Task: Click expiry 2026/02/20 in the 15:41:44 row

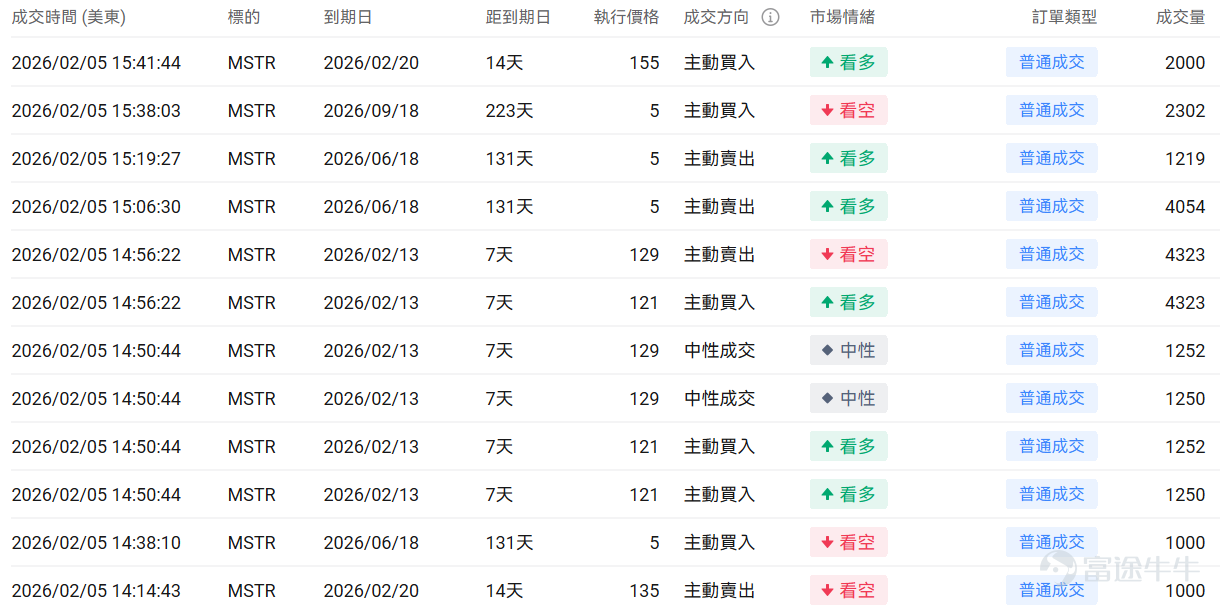Action: pyautogui.click(x=371, y=63)
